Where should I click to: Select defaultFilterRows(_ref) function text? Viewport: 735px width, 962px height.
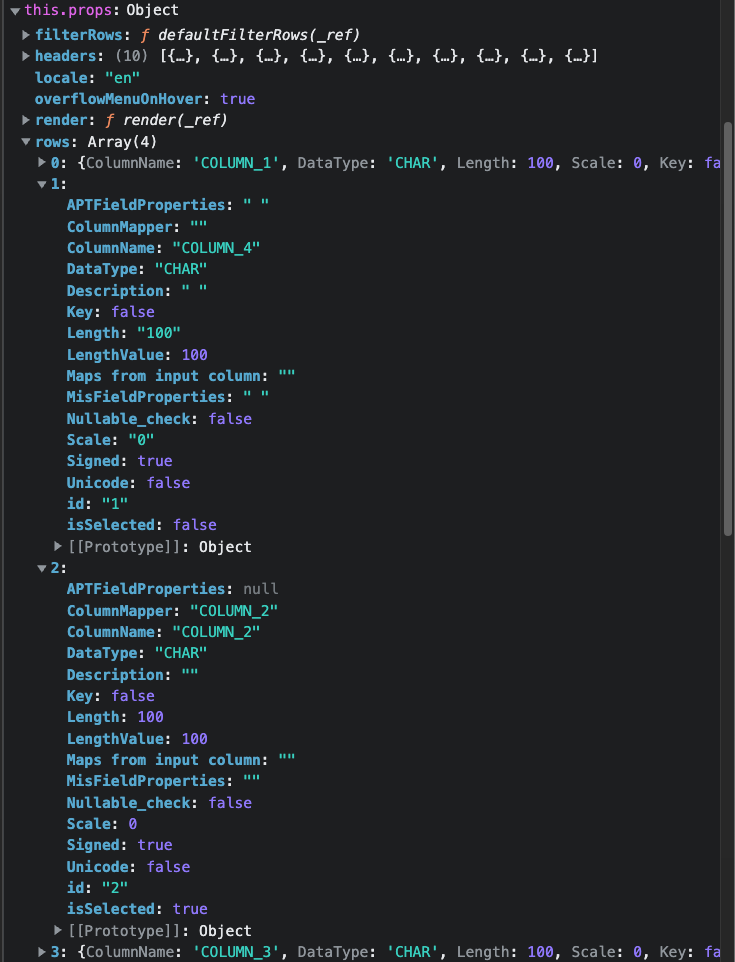(x=259, y=35)
